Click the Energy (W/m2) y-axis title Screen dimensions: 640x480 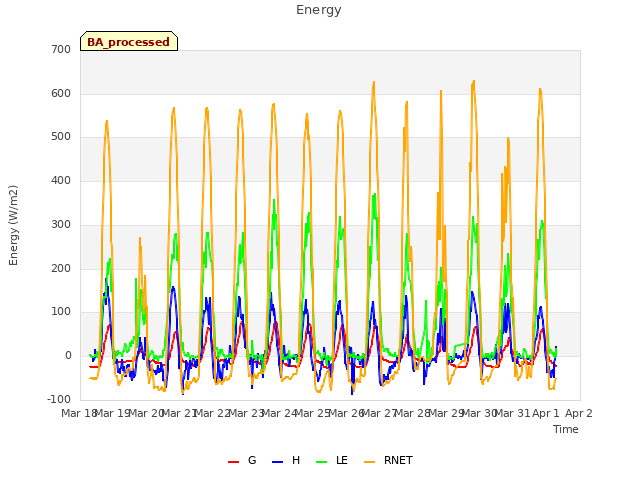(x=13, y=225)
